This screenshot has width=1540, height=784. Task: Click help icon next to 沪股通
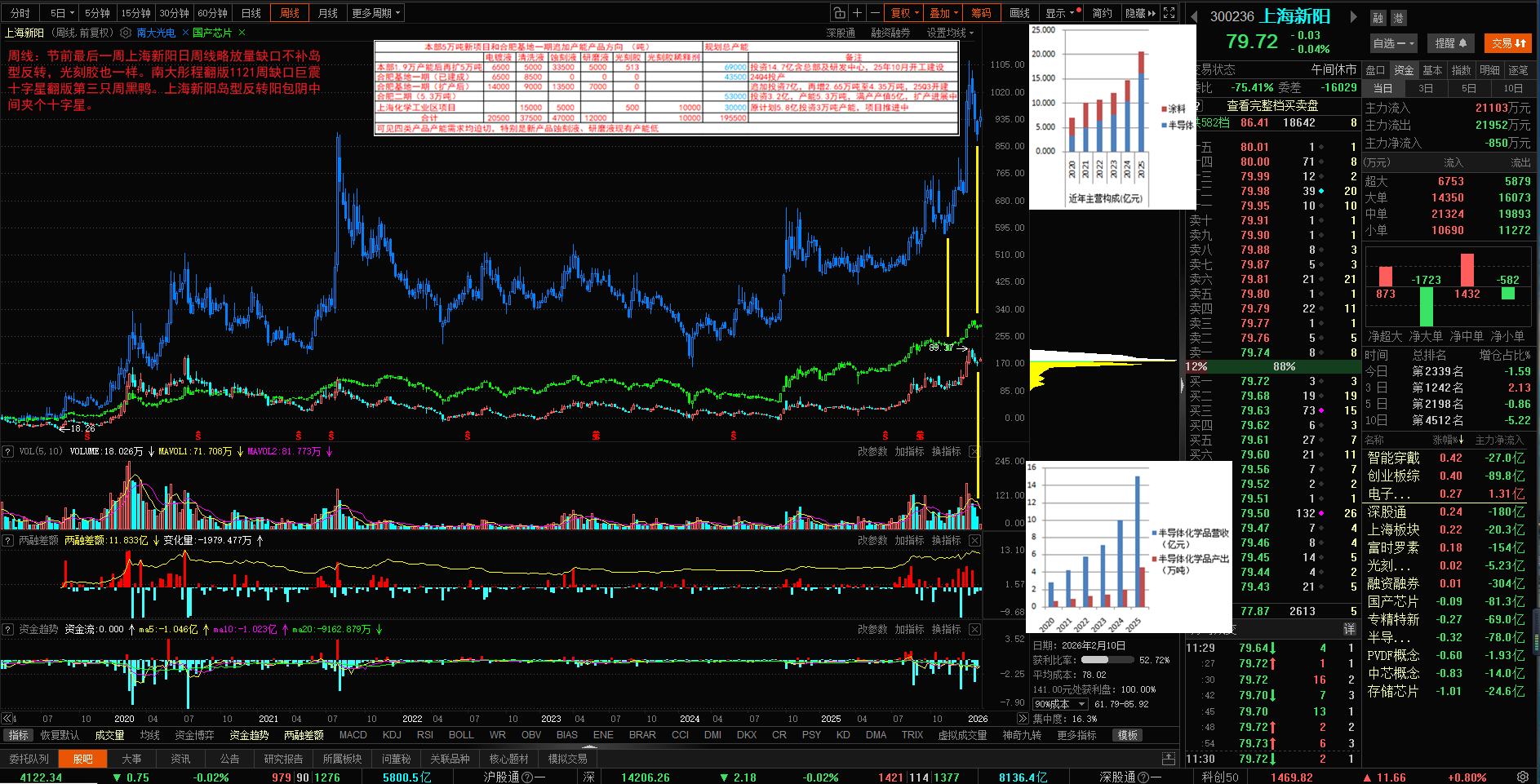526,777
